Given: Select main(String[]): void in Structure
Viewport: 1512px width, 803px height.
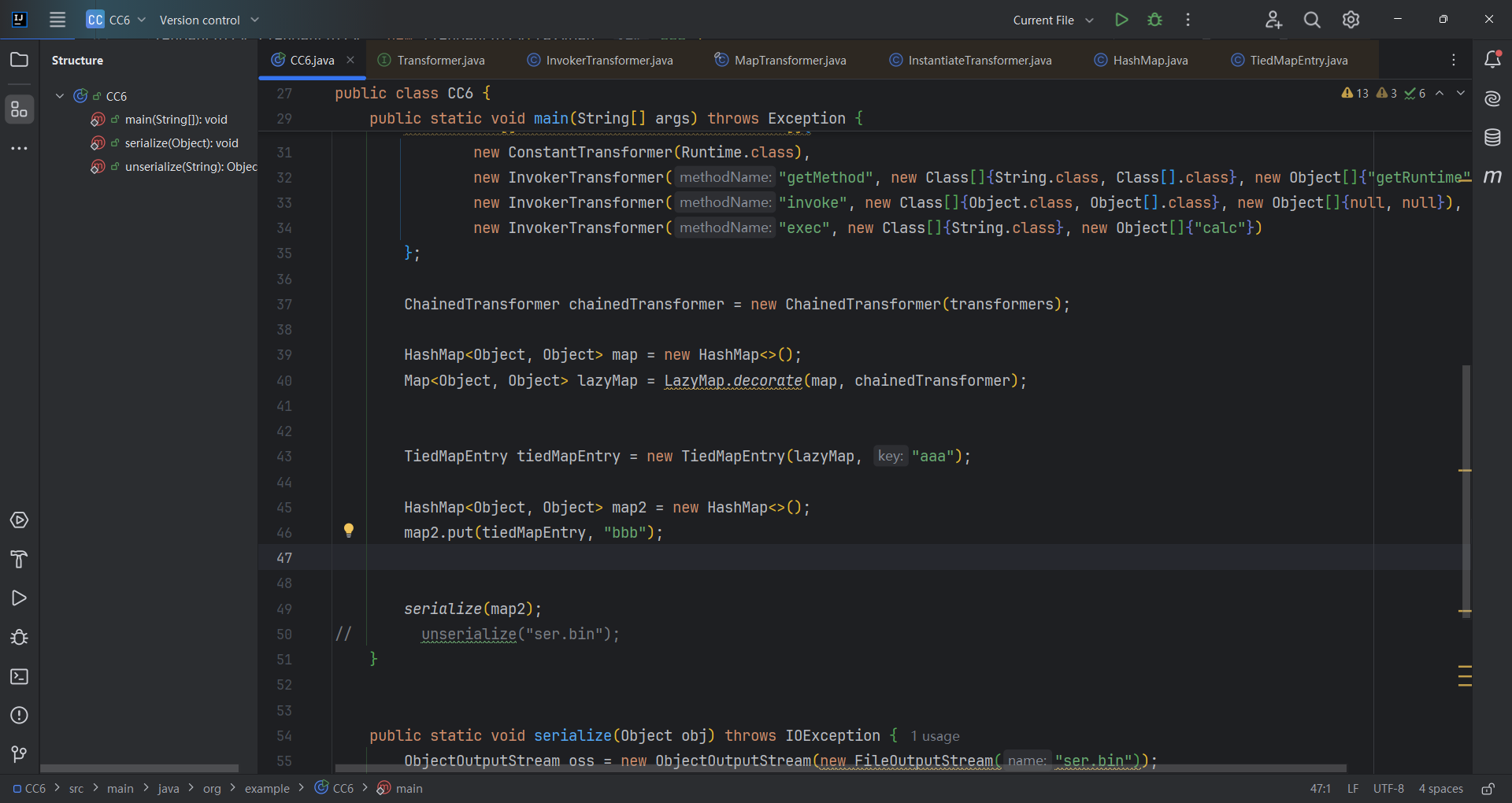Looking at the screenshot, I should [176, 120].
